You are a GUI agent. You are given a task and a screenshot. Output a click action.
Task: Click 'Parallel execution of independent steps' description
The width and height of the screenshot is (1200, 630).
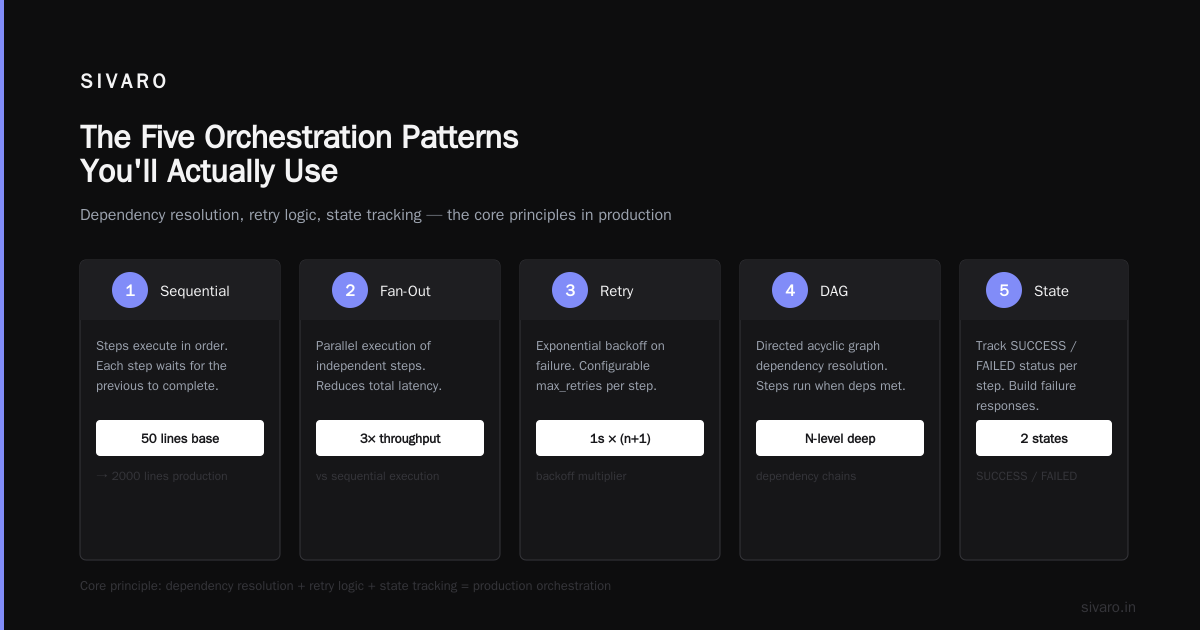(379, 366)
